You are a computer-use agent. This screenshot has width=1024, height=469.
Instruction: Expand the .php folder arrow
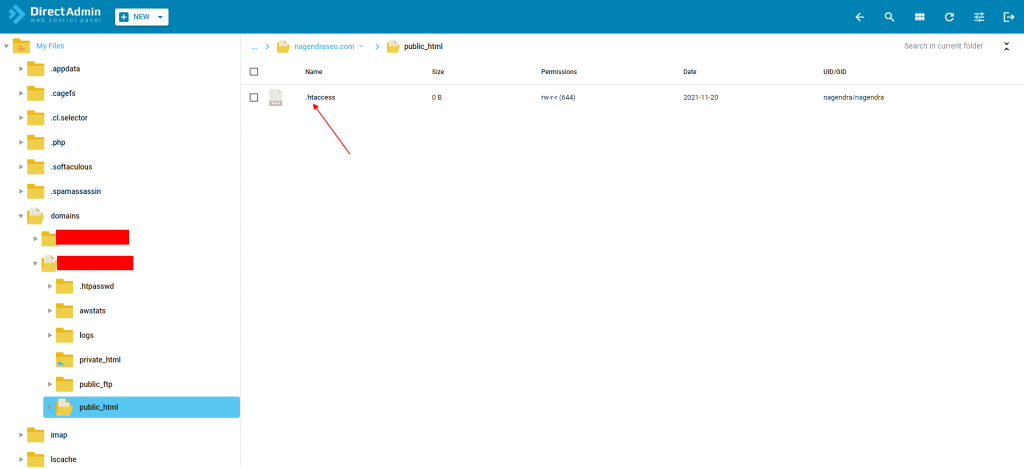tap(22, 142)
